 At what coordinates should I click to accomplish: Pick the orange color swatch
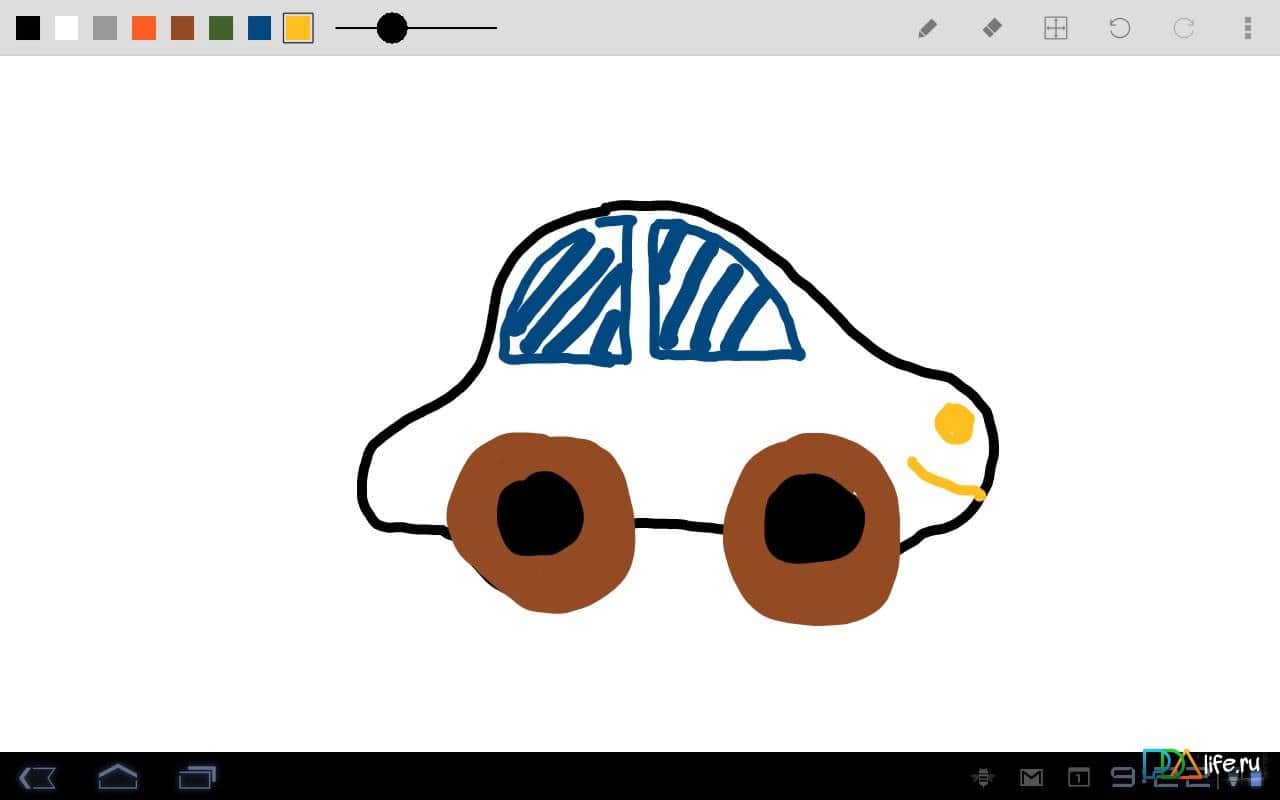coord(144,28)
